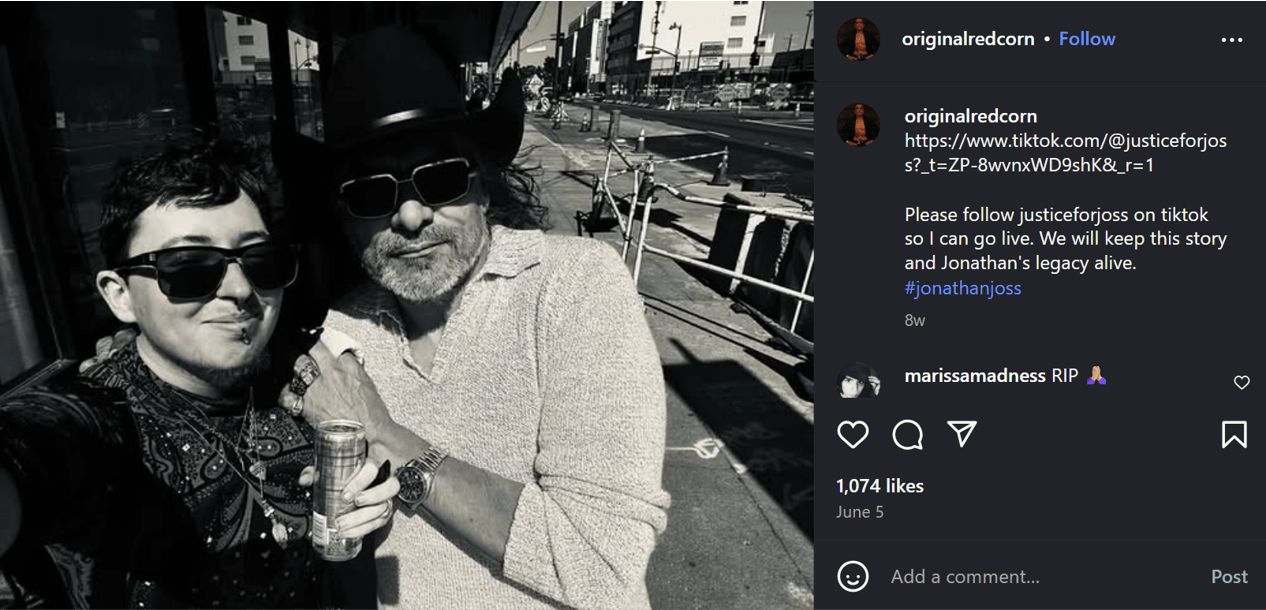Open the TikTok justiceforjoss link
Viewport: 1266px width, 610px height.
tap(1065, 153)
